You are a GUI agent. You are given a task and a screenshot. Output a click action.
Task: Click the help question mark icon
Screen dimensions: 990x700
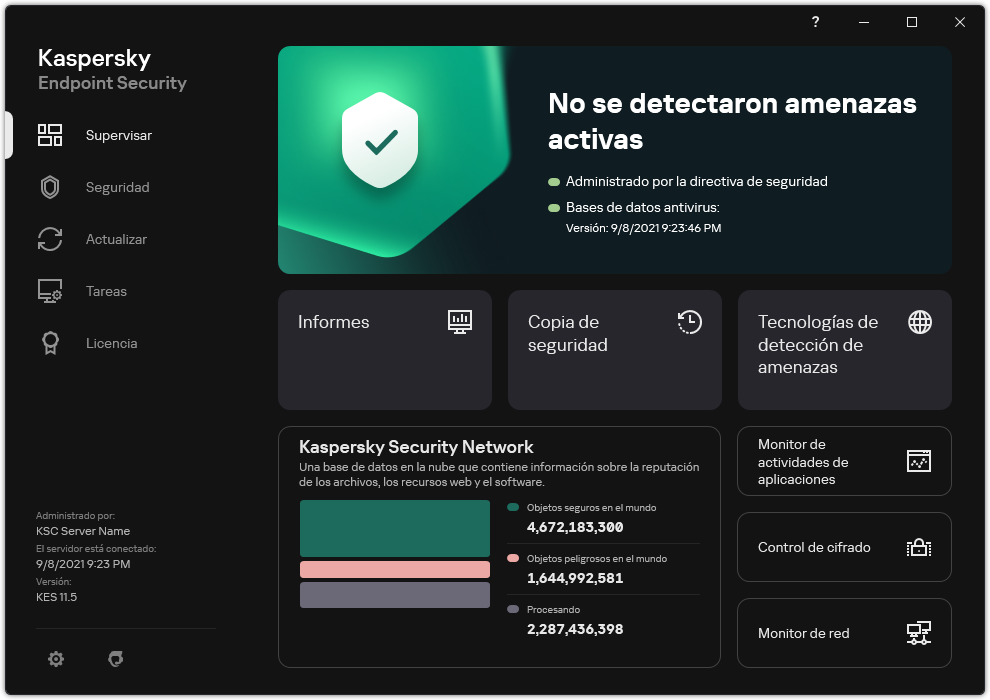click(x=816, y=22)
